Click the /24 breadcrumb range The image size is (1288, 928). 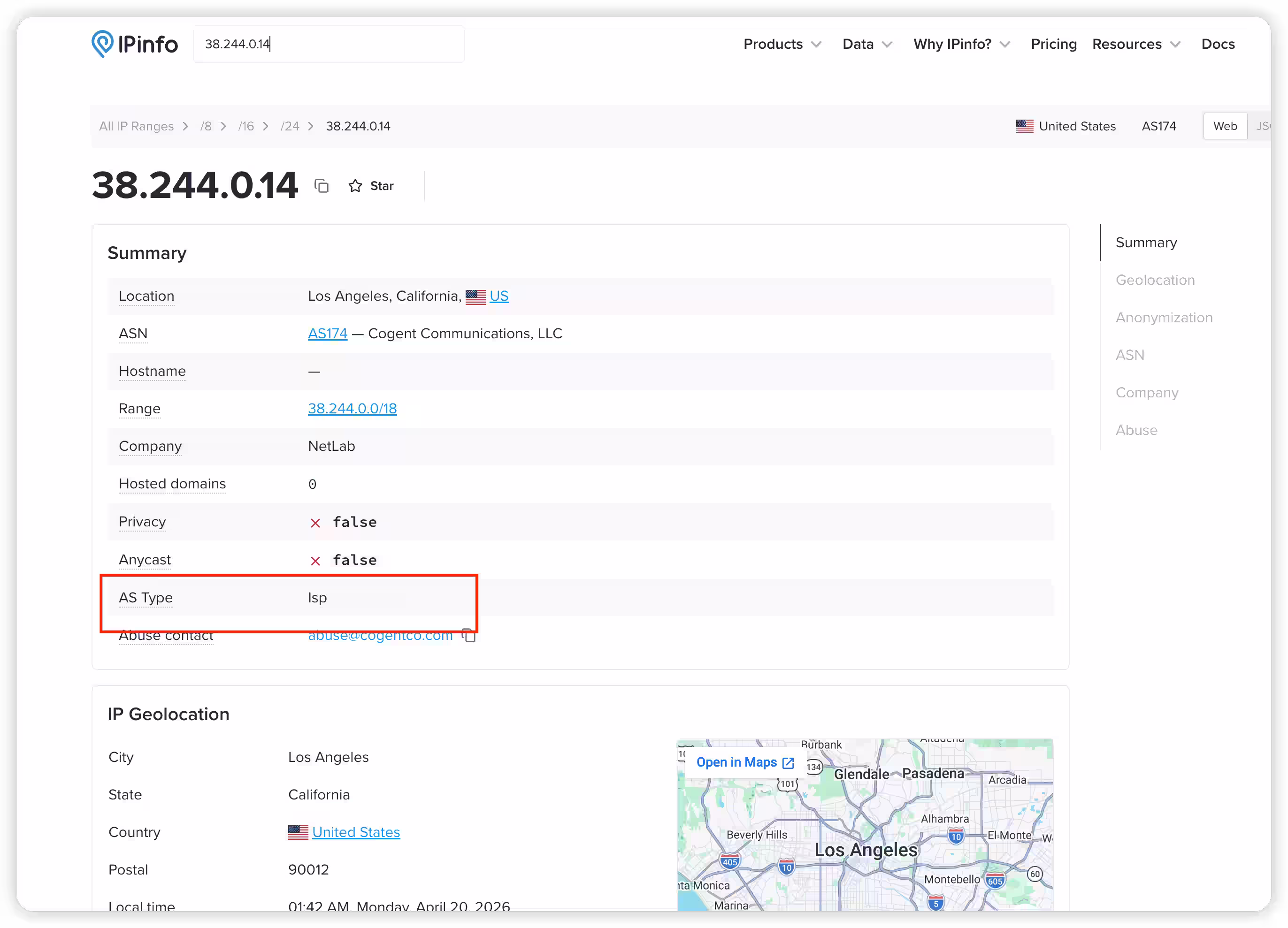(290, 126)
